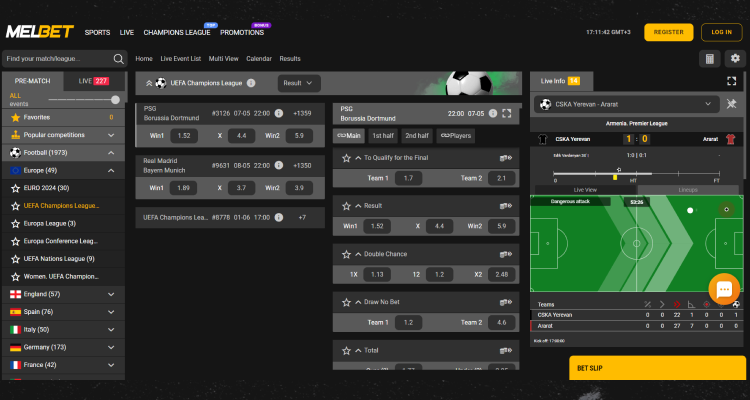Favorite the Europa League star
The image size is (750, 400).
click(x=15, y=223)
